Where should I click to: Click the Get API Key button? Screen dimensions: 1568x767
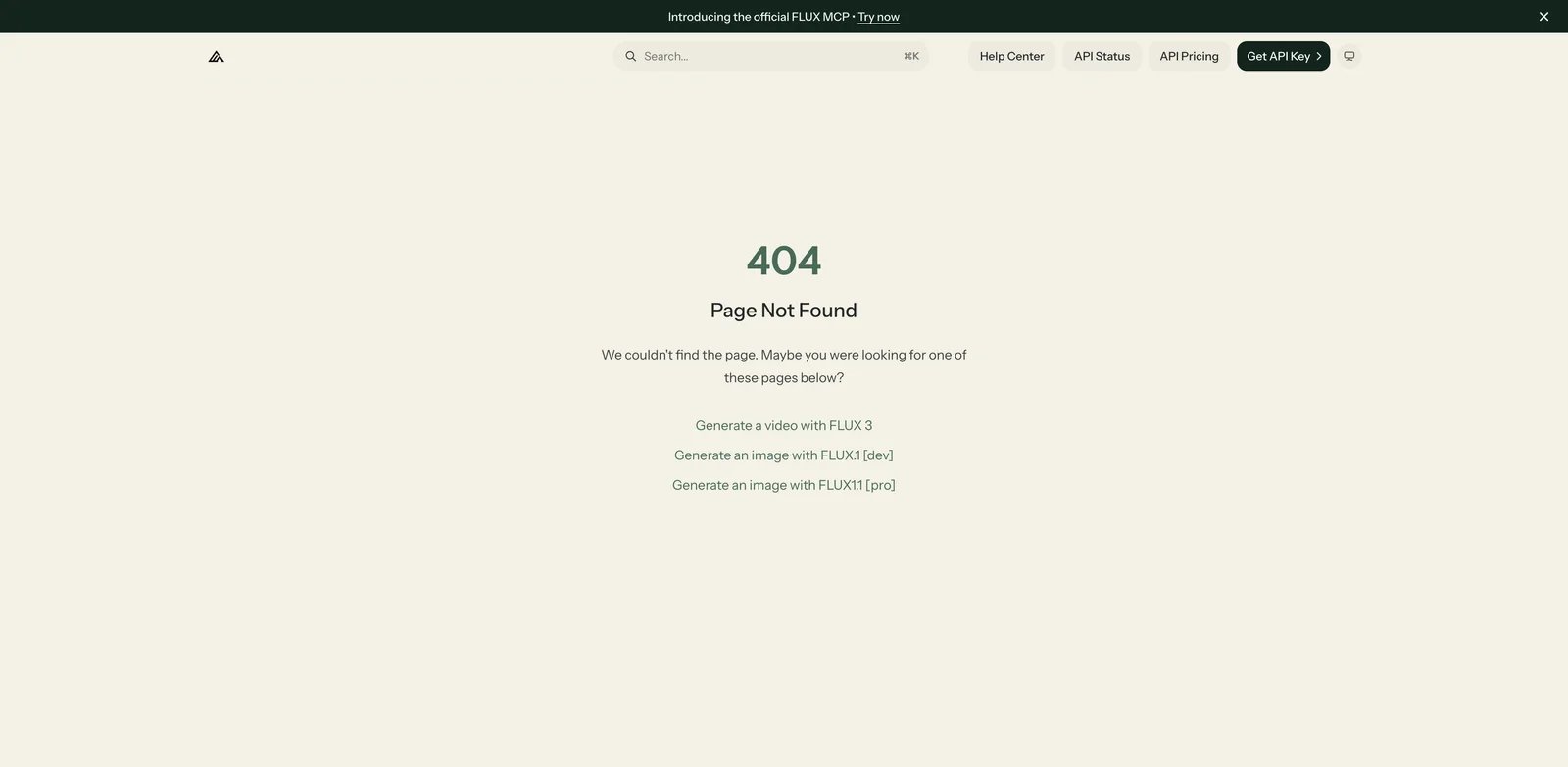(1284, 56)
